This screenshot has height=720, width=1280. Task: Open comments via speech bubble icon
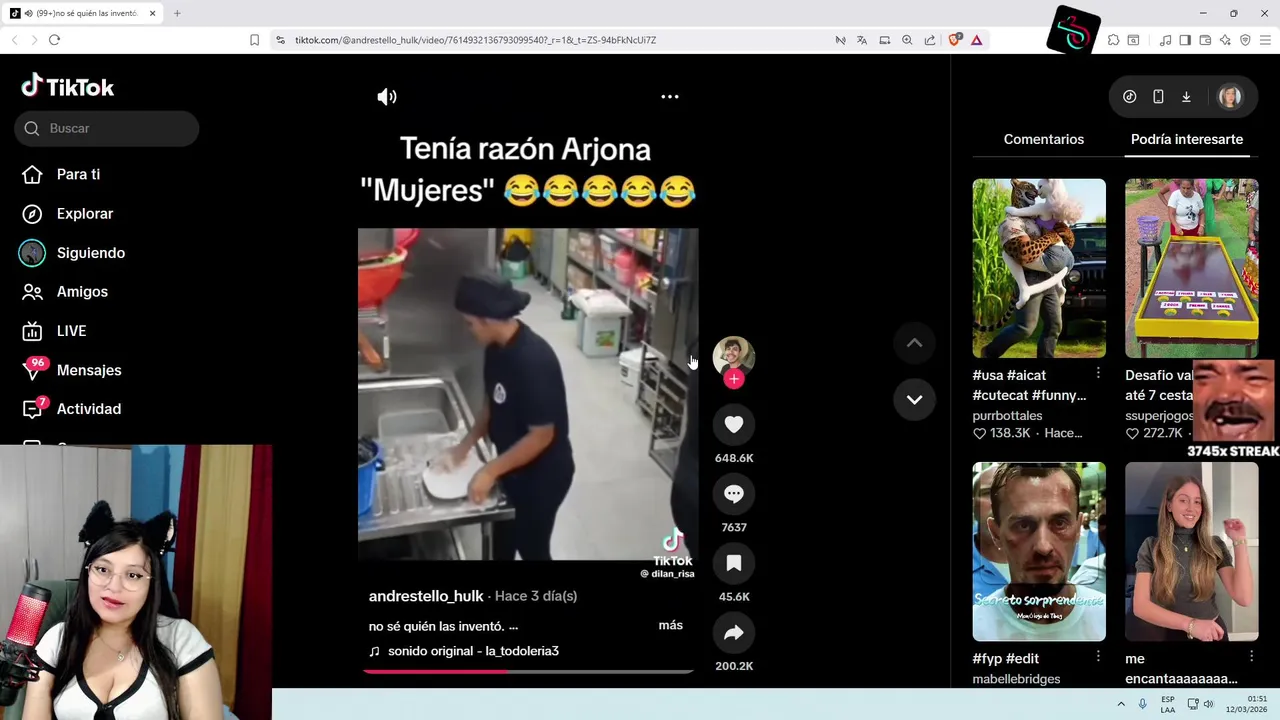coord(734,494)
